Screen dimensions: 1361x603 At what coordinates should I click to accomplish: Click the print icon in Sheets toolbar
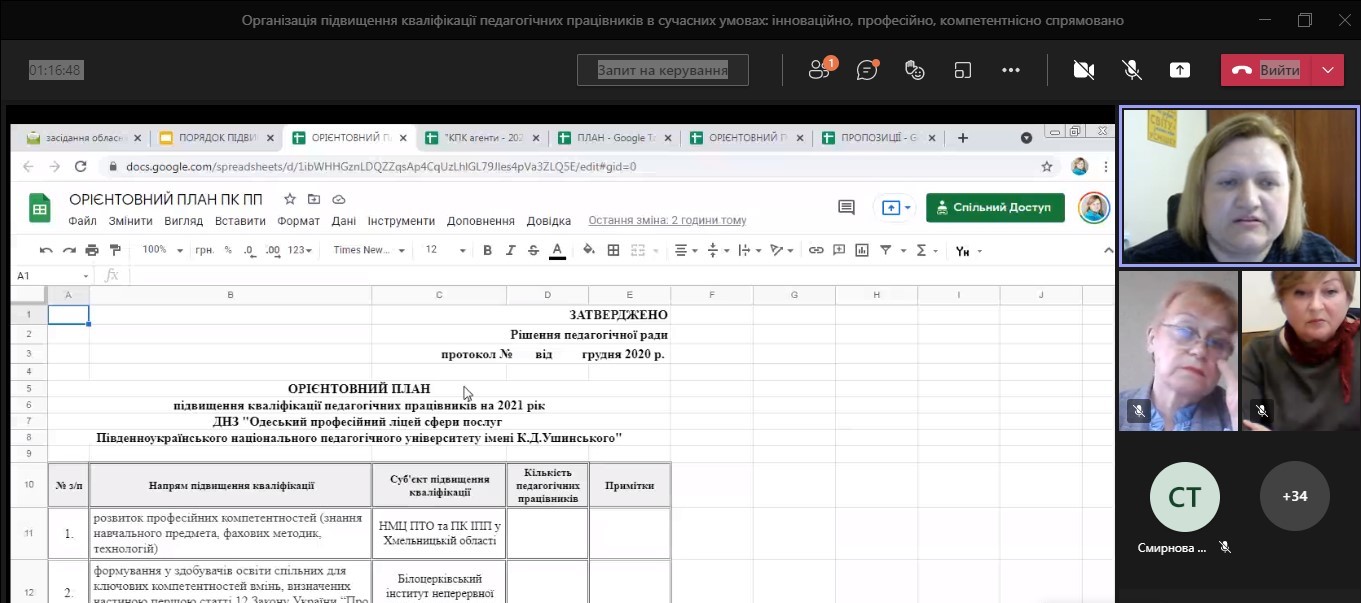click(x=92, y=250)
